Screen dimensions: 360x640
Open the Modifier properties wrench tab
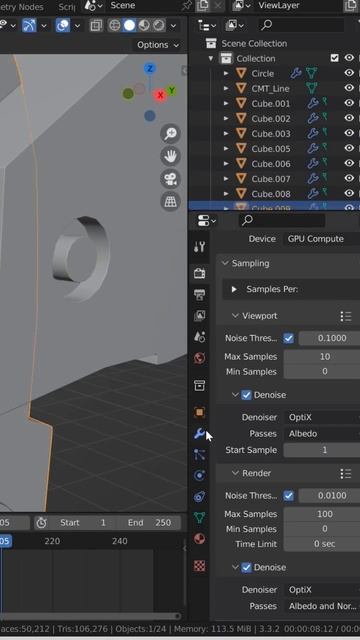[200, 433]
